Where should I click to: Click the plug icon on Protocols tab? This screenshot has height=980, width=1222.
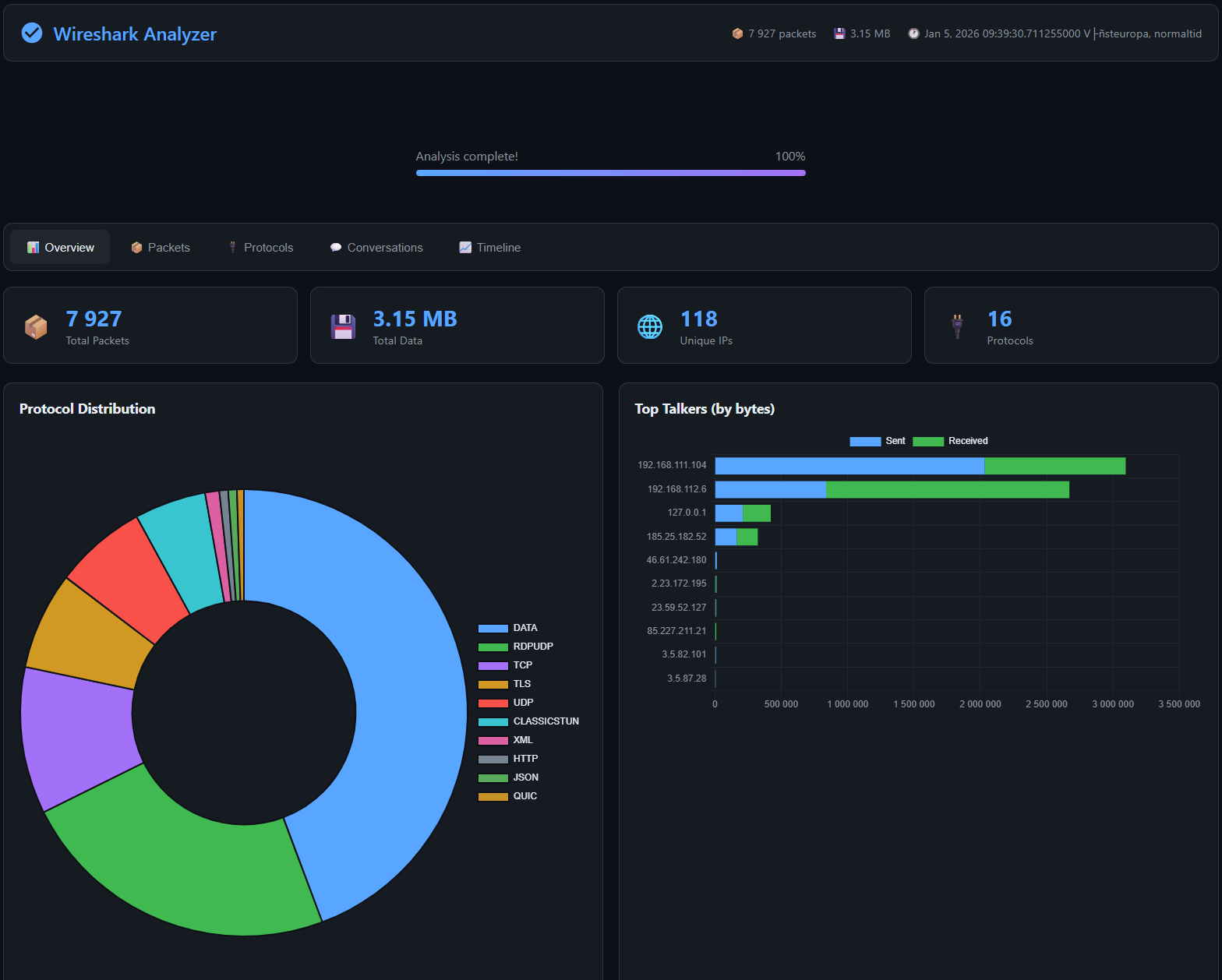coord(232,247)
